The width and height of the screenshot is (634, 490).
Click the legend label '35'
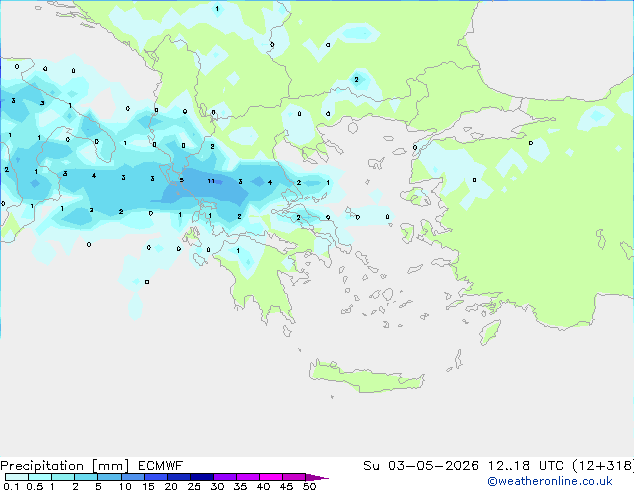tap(240, 486)
